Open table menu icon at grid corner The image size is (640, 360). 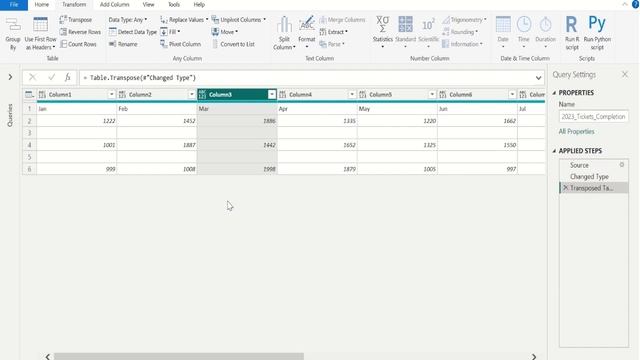pos(29,95)
